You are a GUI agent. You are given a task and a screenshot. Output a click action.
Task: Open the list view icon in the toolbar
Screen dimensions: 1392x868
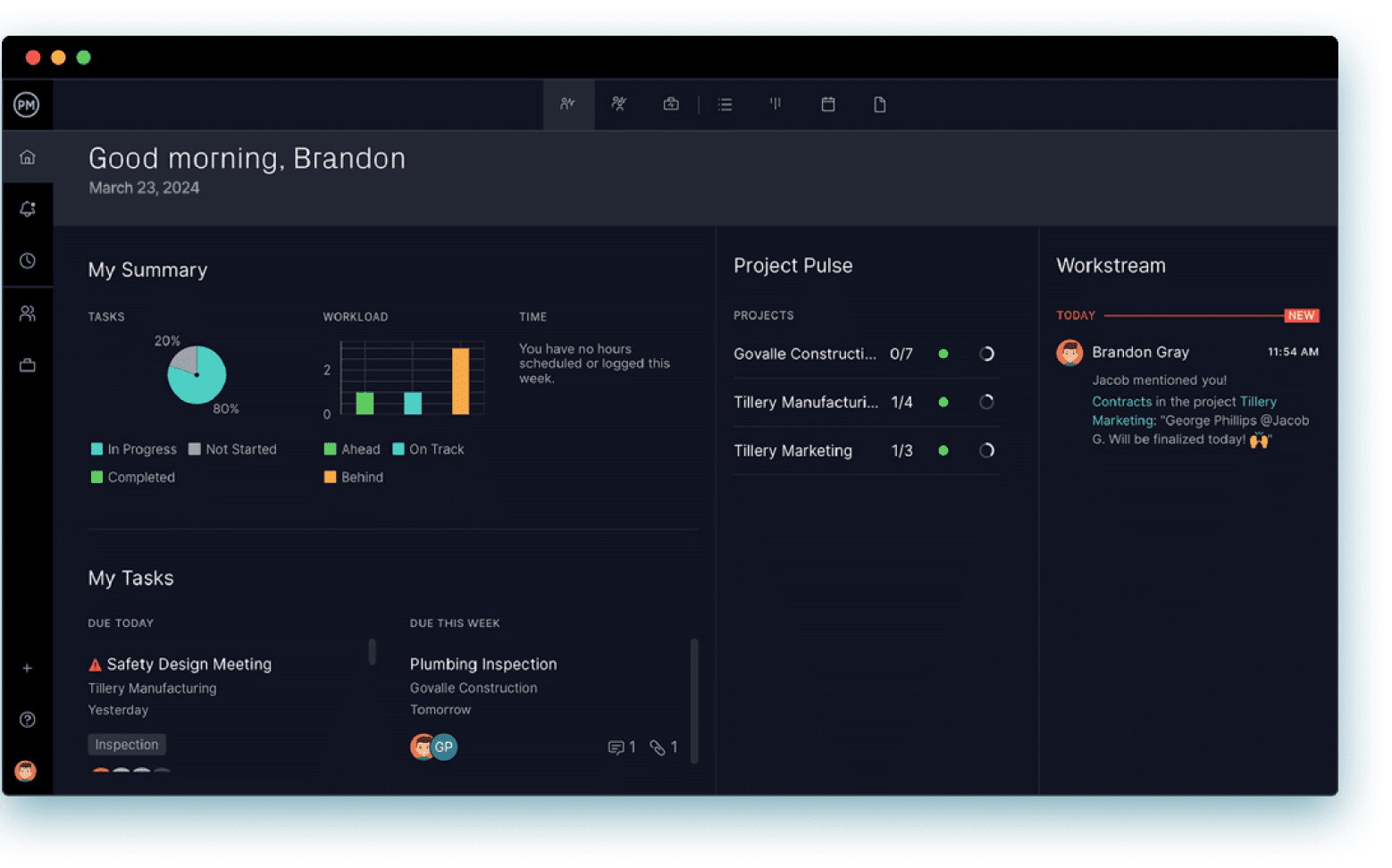pos(725,104)
